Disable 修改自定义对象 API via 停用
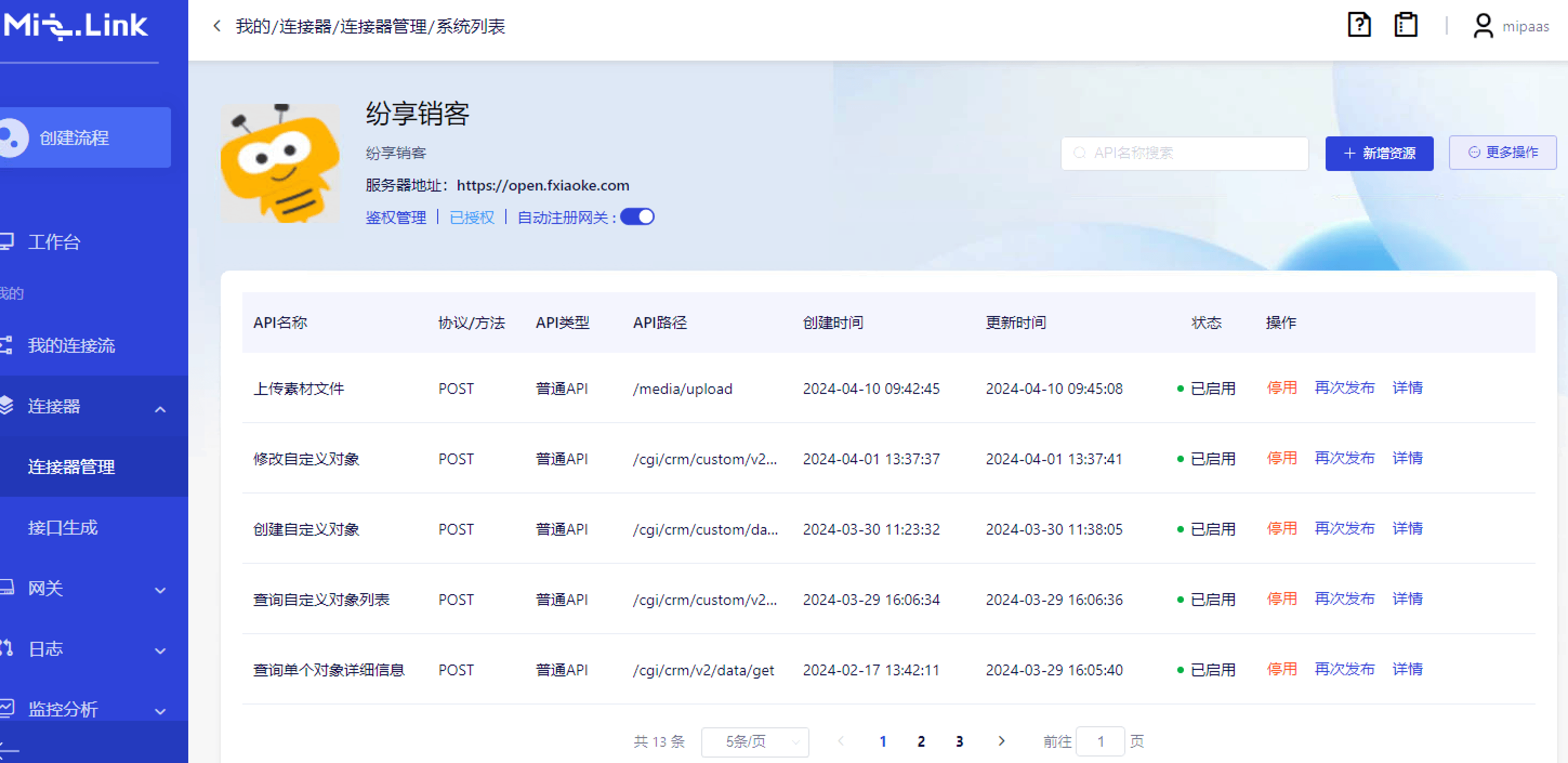Screen dimensions: 1568x763 (1282, 458)
